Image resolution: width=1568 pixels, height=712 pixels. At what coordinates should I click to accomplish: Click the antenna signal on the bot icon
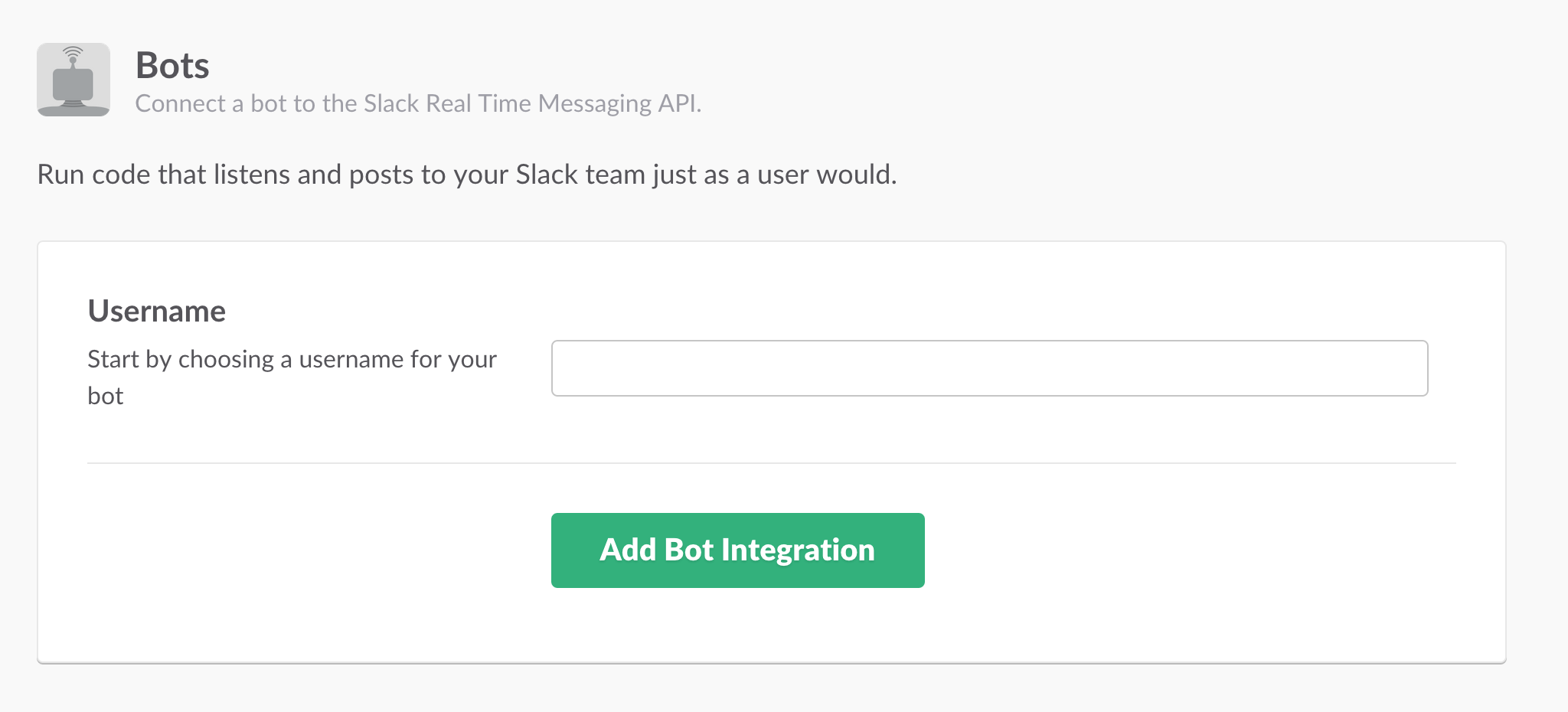[73, 53]
